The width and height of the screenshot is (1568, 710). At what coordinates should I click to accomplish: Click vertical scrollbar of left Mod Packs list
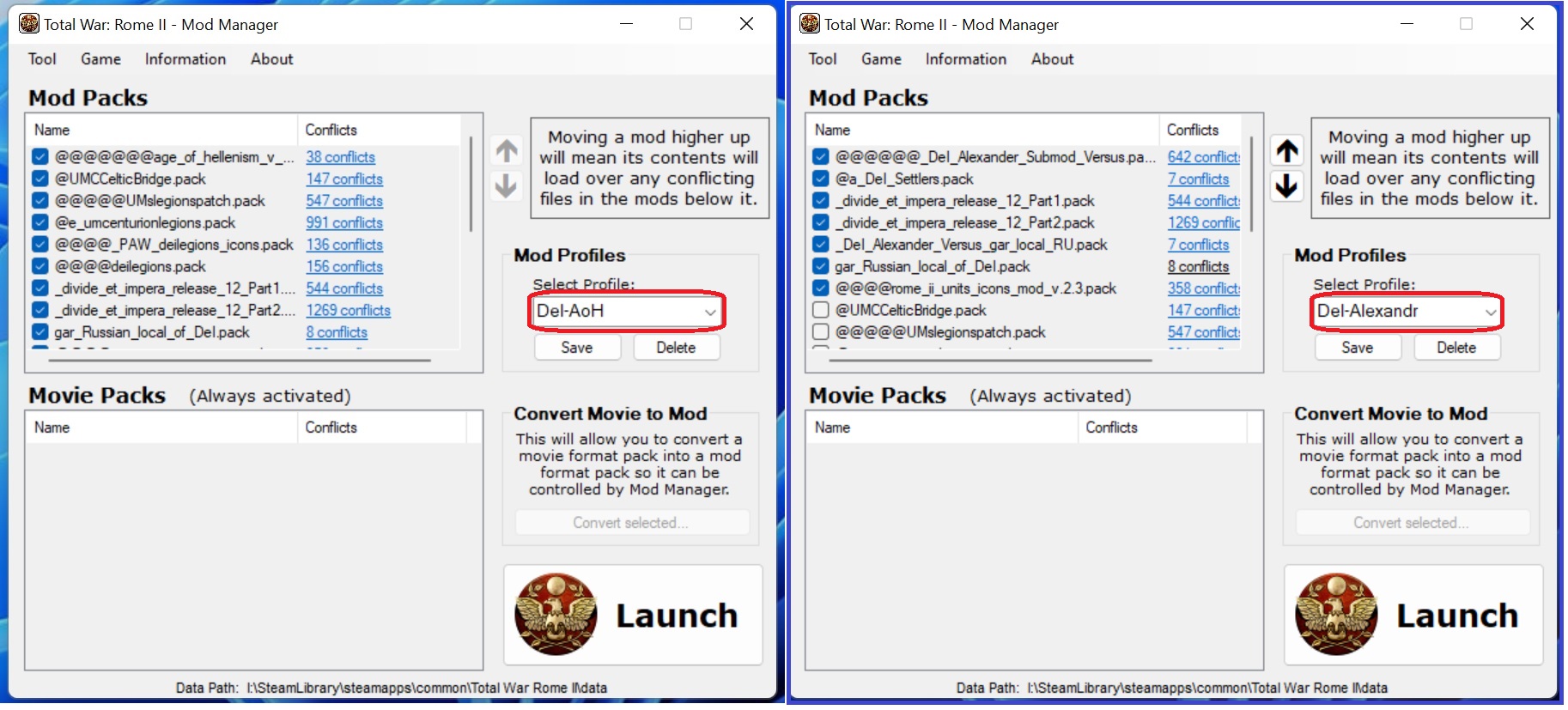coord(471,184)
